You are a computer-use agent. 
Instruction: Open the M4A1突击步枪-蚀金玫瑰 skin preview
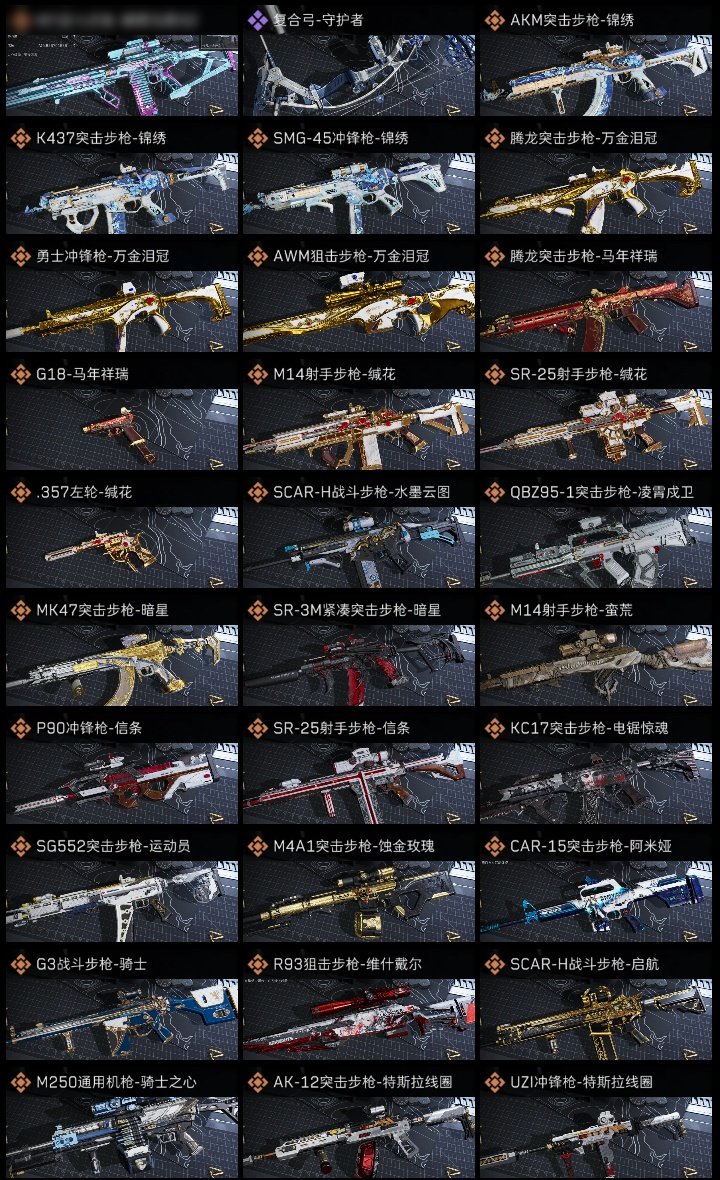[x=359, y=901]
